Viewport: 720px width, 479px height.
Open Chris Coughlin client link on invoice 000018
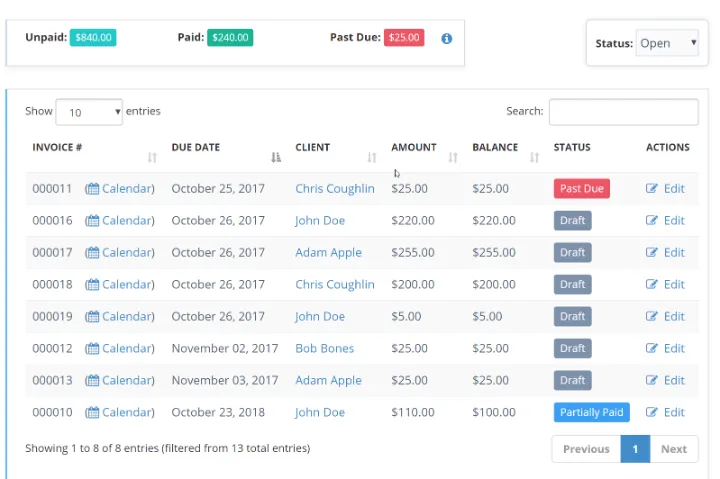(335, 284)
